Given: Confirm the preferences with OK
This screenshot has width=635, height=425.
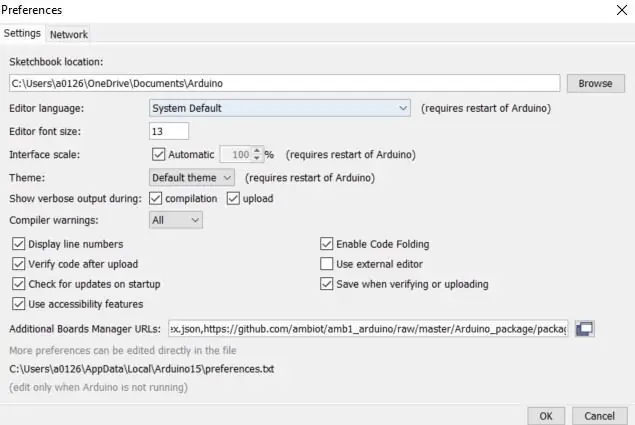Looking at the screenshot, I should click(546, 416).
